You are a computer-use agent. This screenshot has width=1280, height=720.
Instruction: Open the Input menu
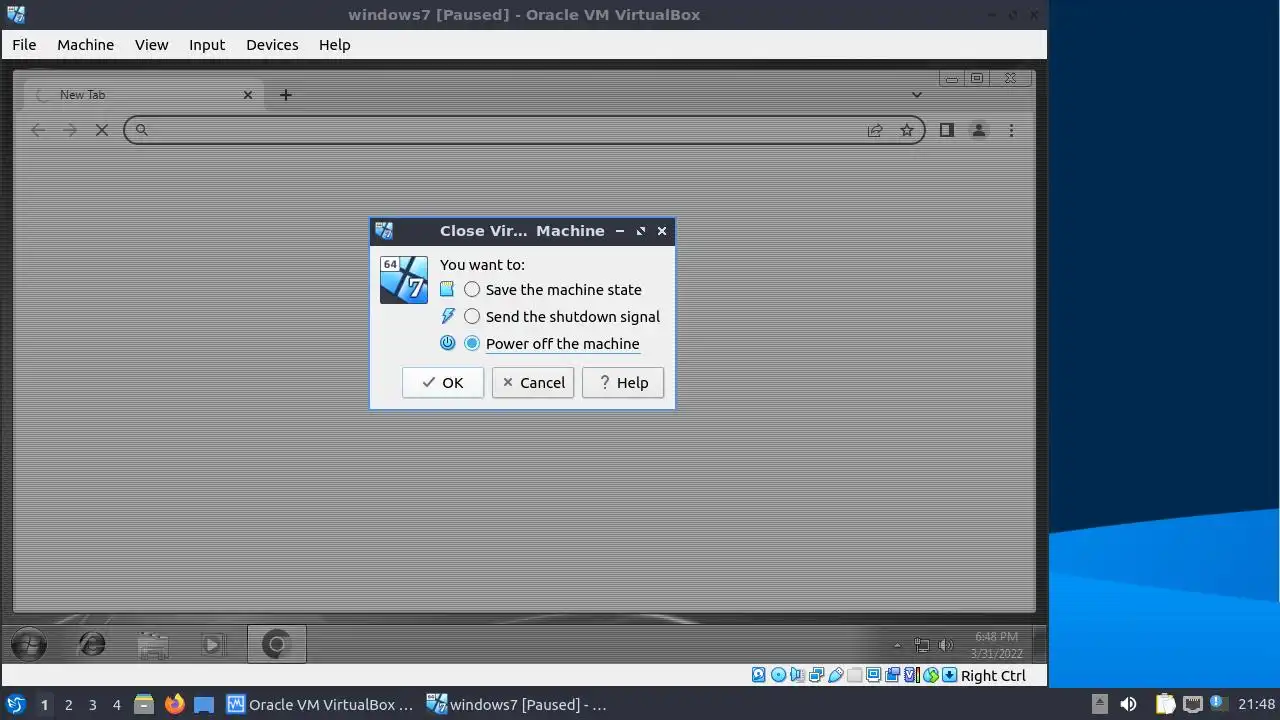click(x=207, y=45)
